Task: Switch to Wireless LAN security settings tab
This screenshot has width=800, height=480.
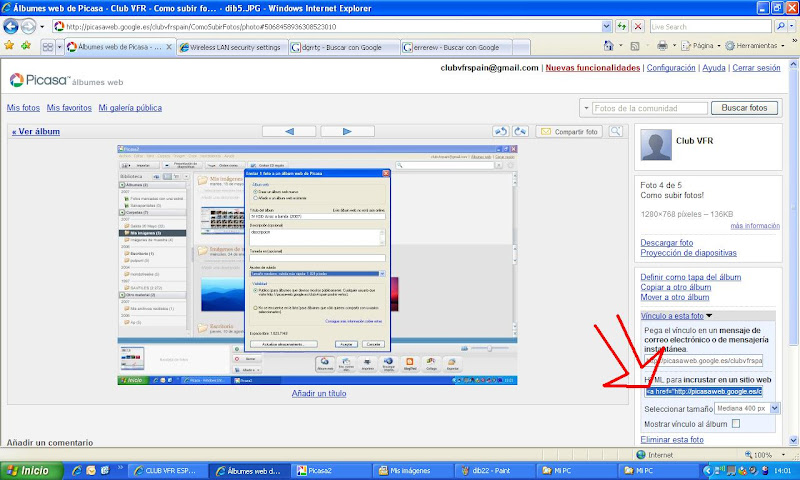Action: [x=233, y=47]
